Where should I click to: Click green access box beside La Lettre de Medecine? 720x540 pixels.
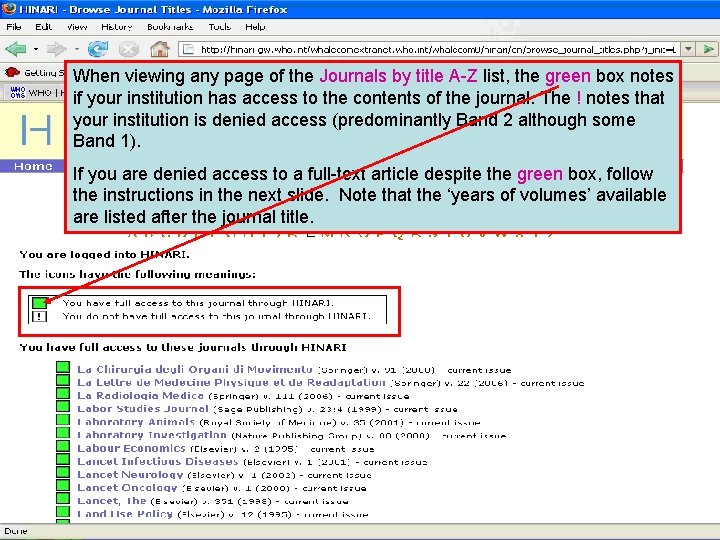click(x=63, y=380)
